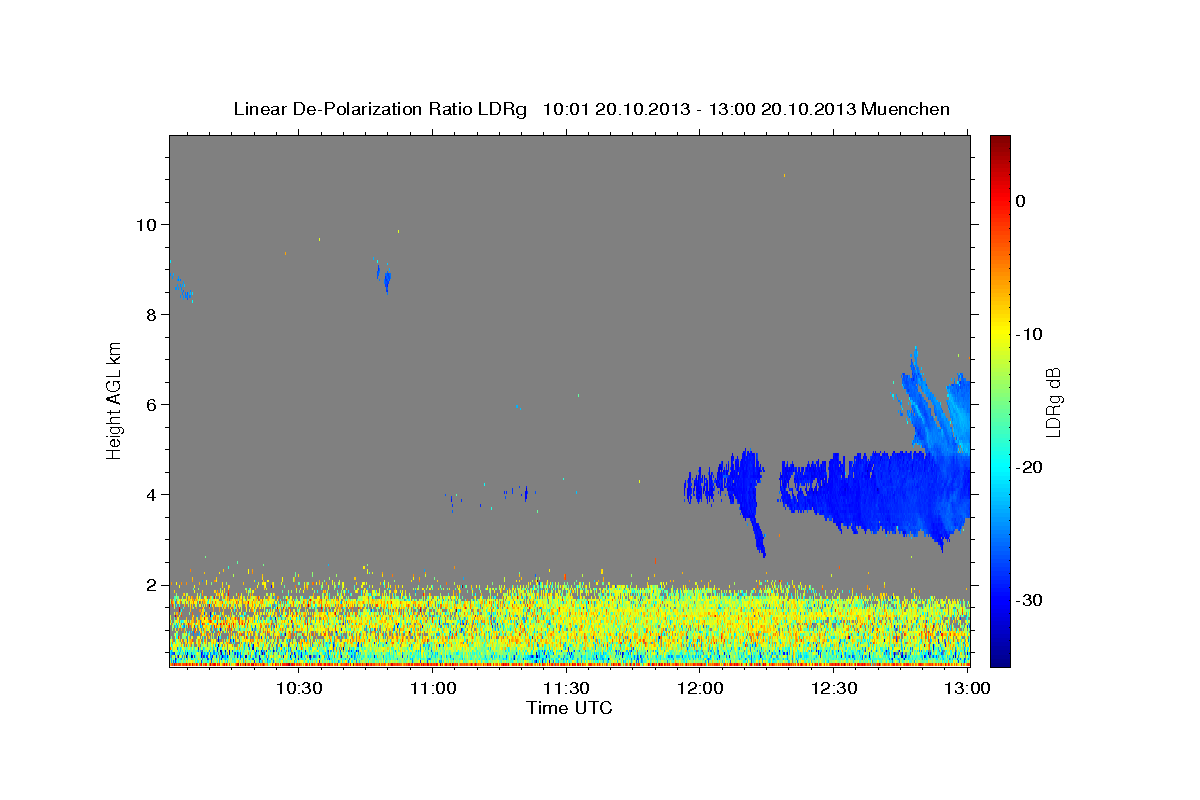Click the colorbar tick label -30
This screenshot has width=1200, height=800.
pos(1030,600)
